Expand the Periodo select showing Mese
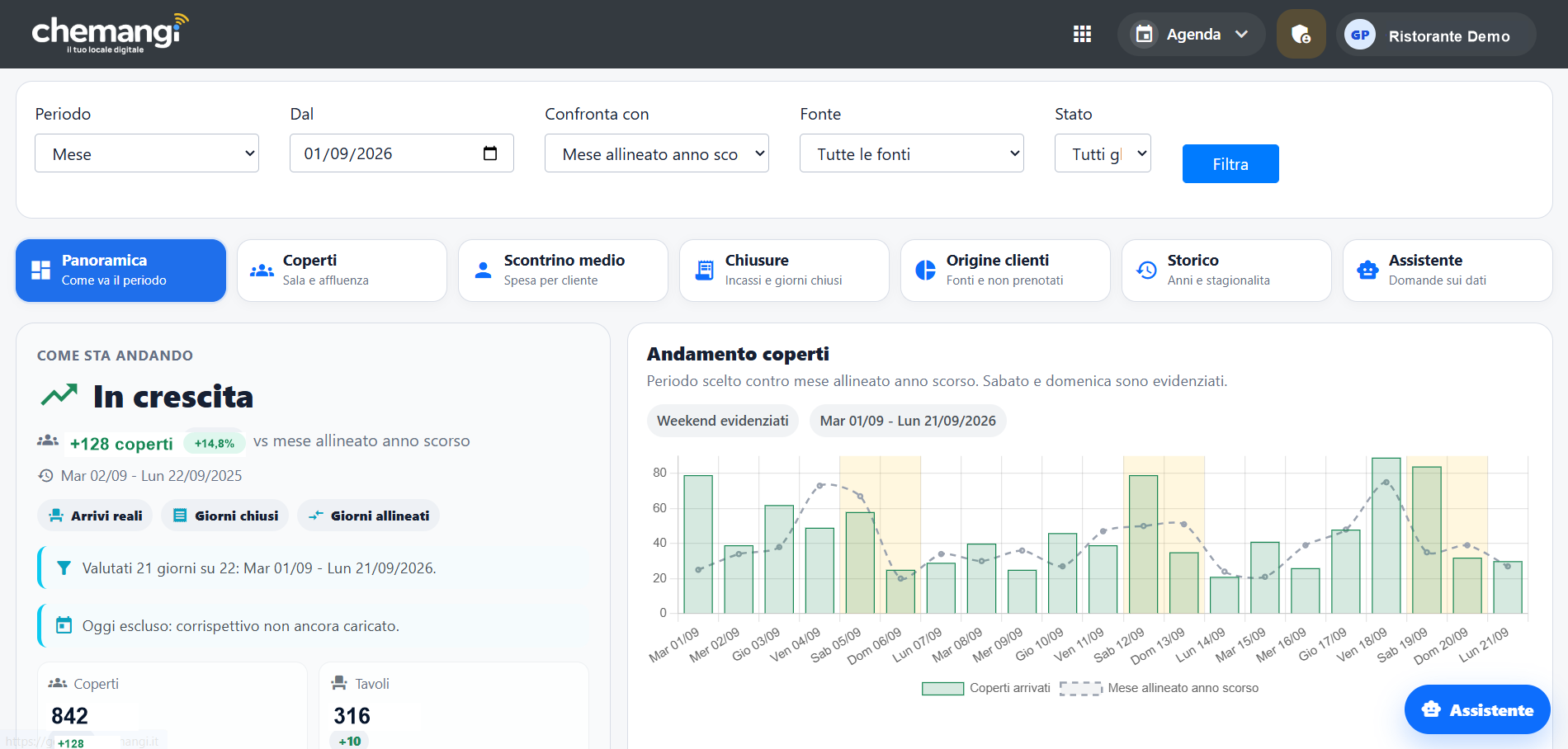 pyautogui.click(x=147, y=153)
